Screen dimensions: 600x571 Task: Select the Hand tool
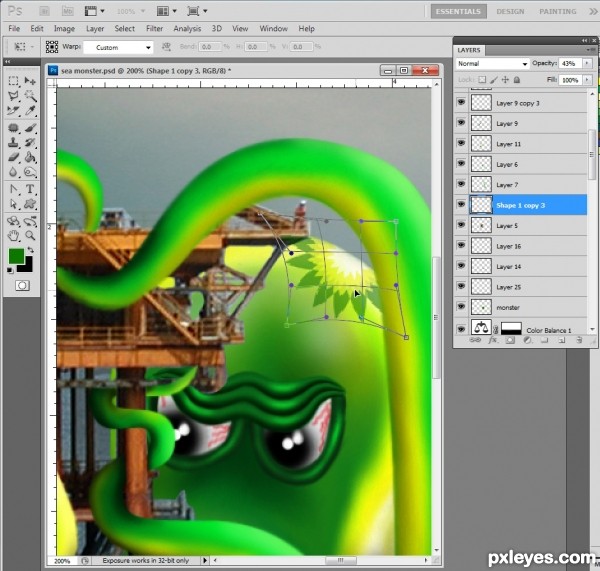(x=13, y=236)
